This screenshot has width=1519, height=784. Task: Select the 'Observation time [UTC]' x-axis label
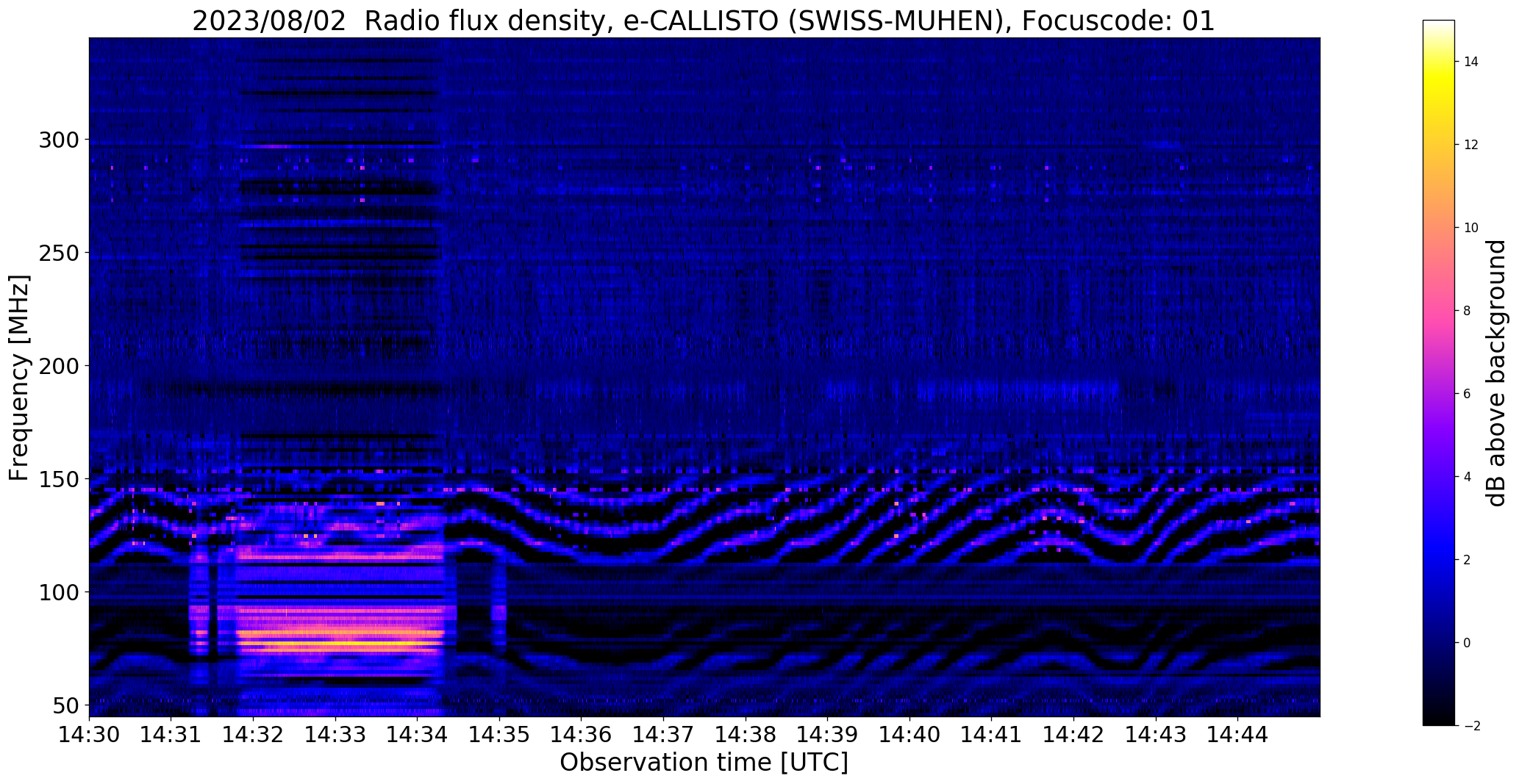tap(704, 763)
